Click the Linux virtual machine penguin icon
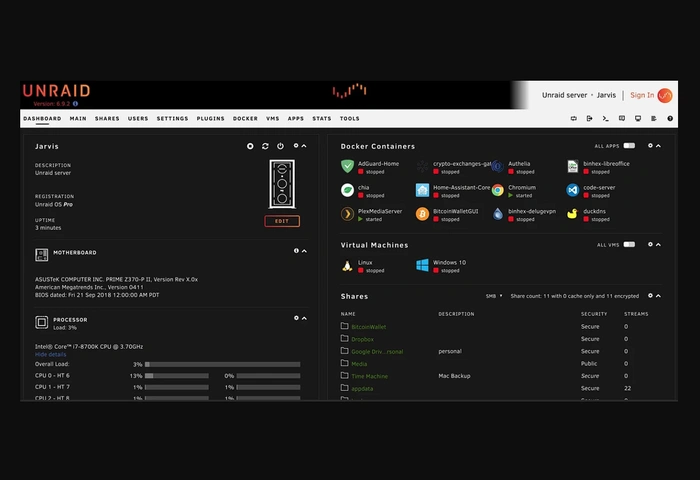The width and height of the screenshot is (700, 480). tap(347, 265)
